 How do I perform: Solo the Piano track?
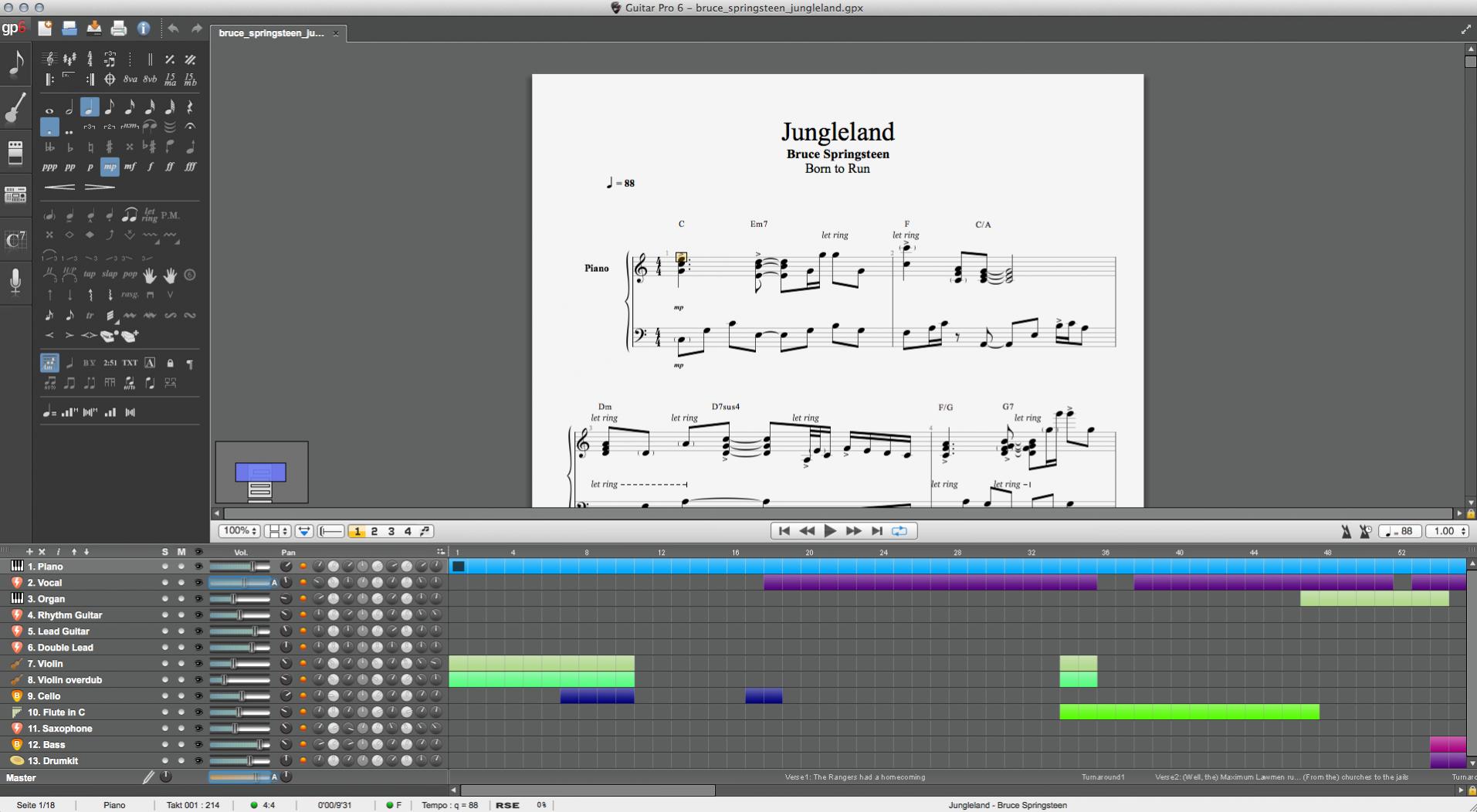click(164, 567)
